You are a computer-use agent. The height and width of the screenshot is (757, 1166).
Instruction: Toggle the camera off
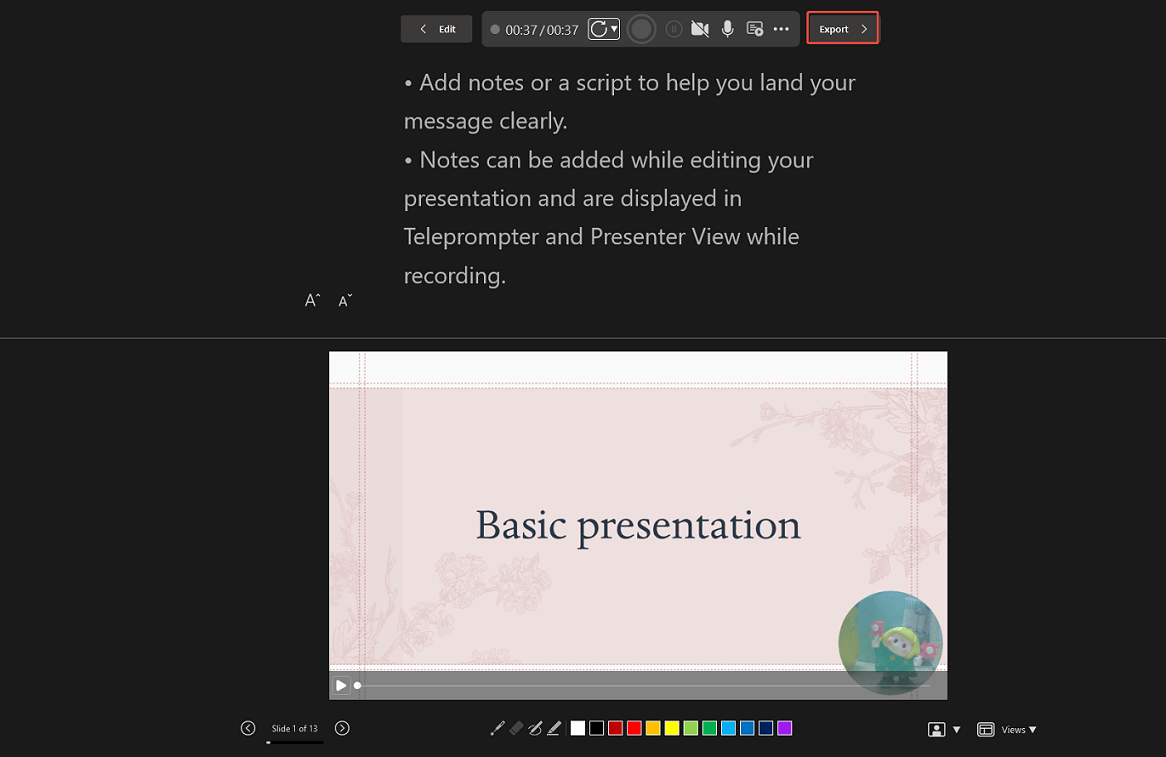click(x=700, y=29)
